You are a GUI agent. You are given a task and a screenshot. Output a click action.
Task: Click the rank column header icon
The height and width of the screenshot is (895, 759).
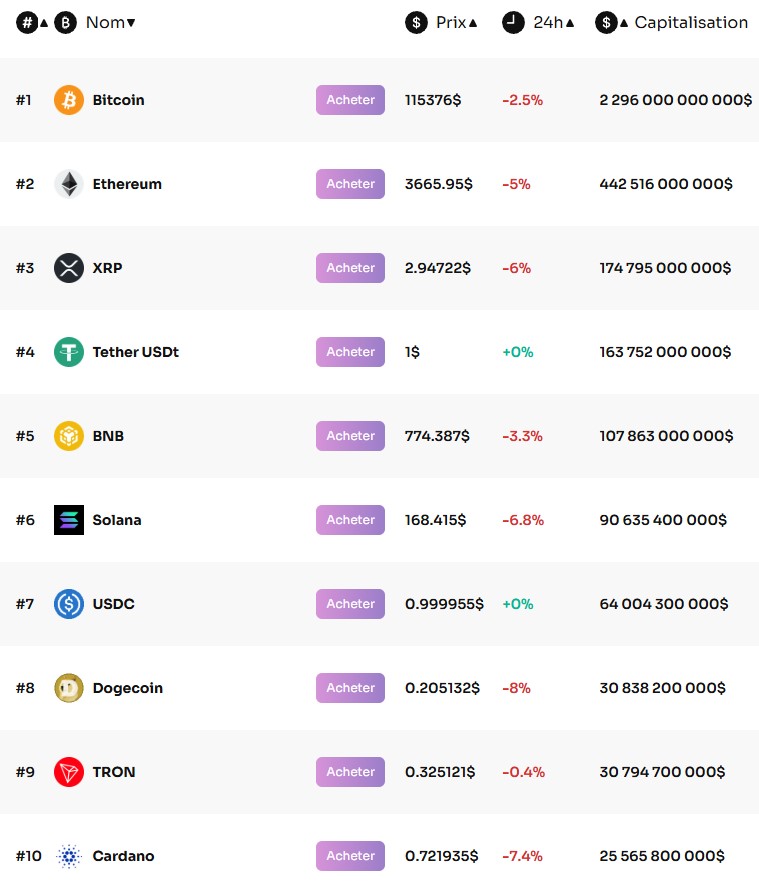[26, 22]
